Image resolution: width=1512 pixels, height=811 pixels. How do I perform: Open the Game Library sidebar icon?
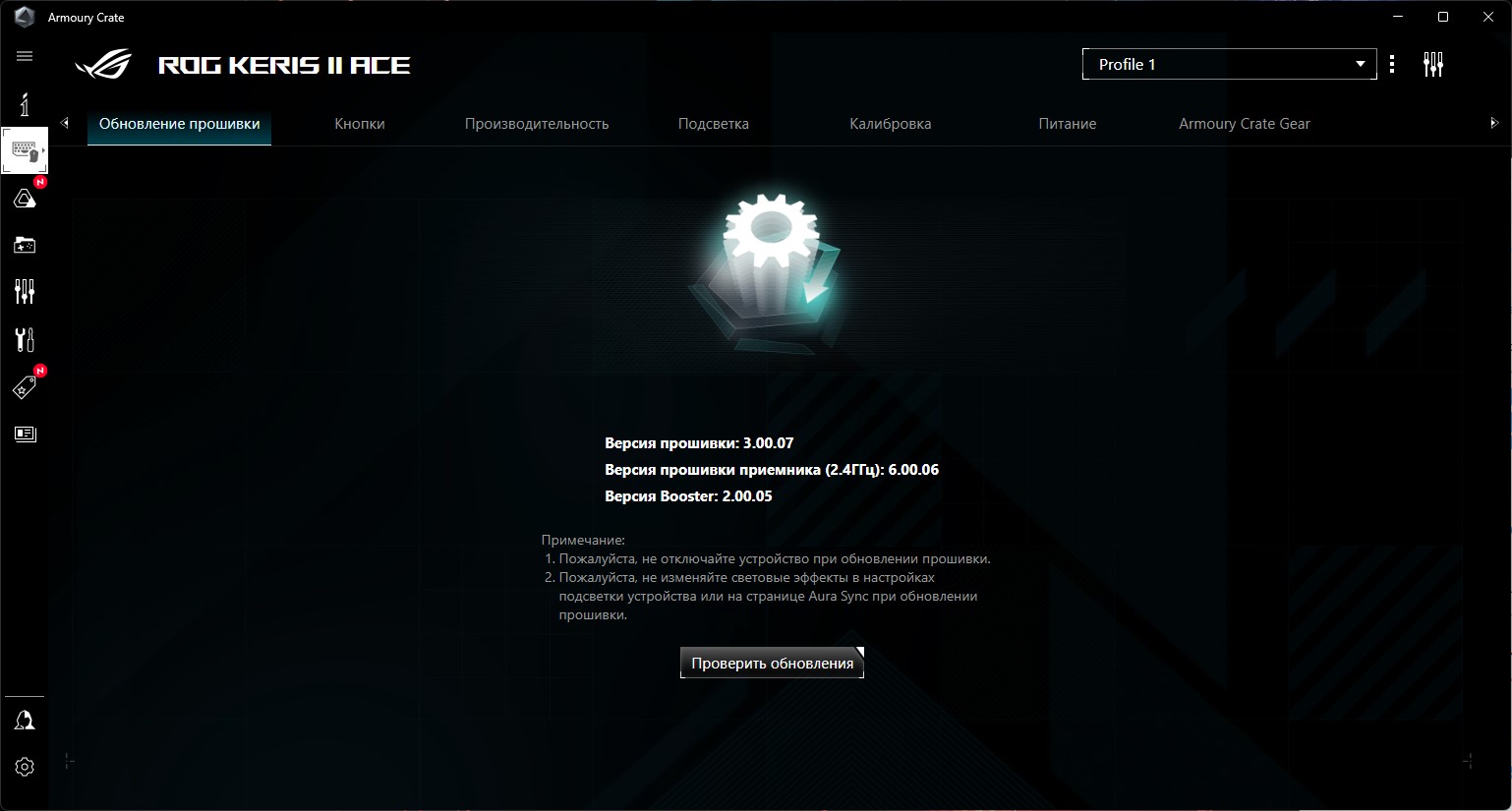[25, 245]
